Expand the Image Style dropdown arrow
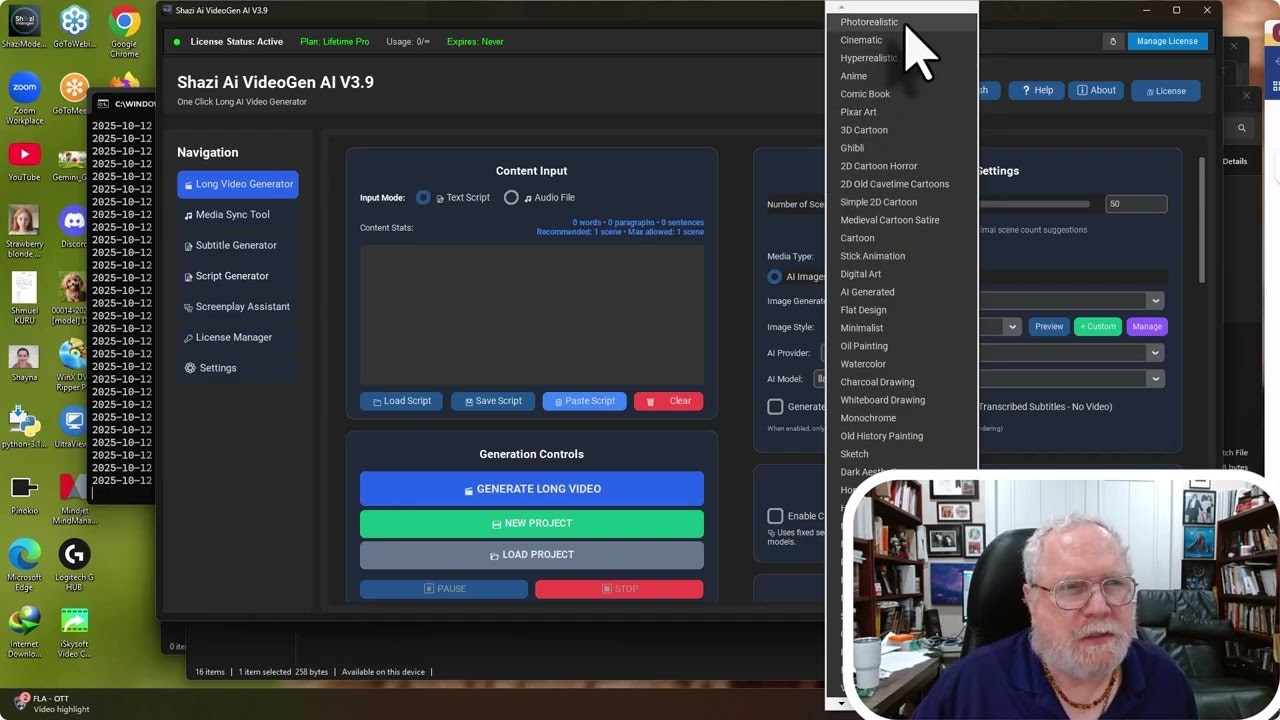 1012,326
